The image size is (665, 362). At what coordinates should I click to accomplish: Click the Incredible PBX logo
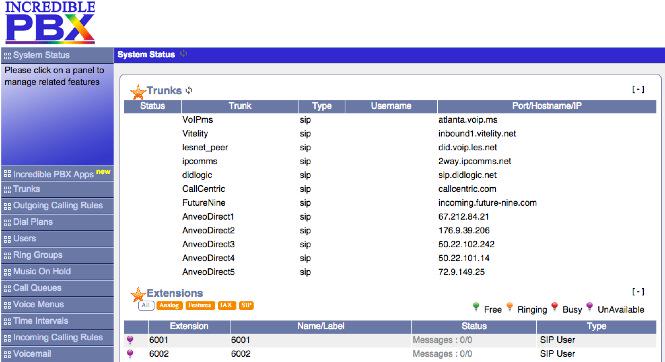[50, 22]
